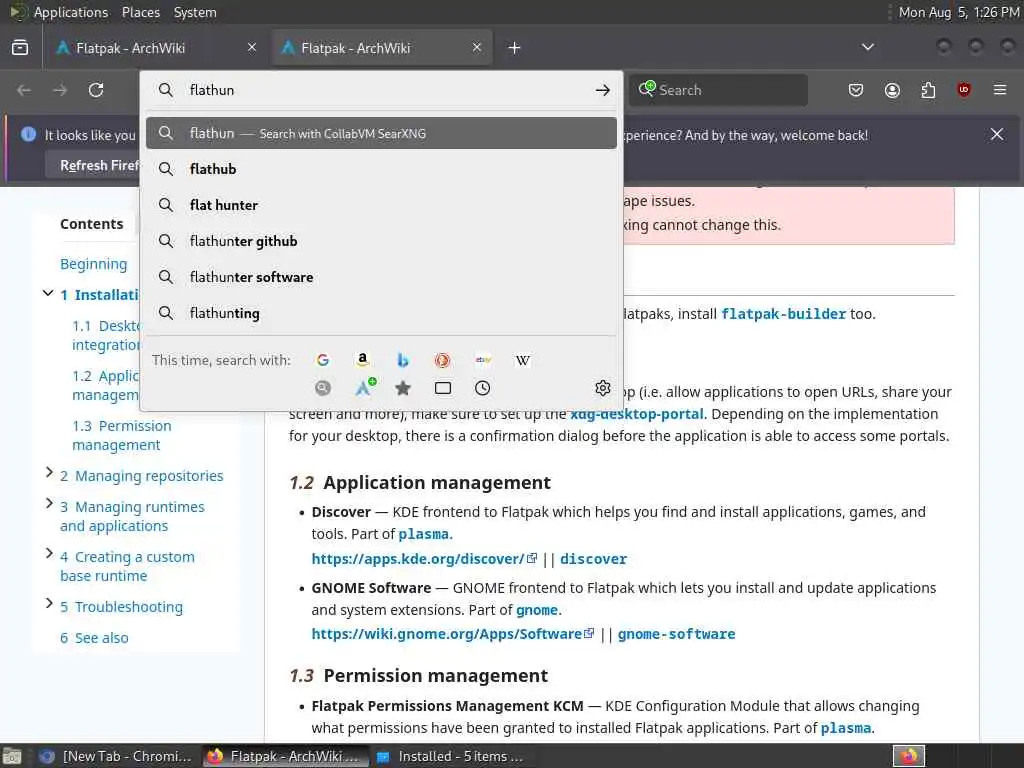
Task: Open the System menu
Action: [x=195, y=12]
